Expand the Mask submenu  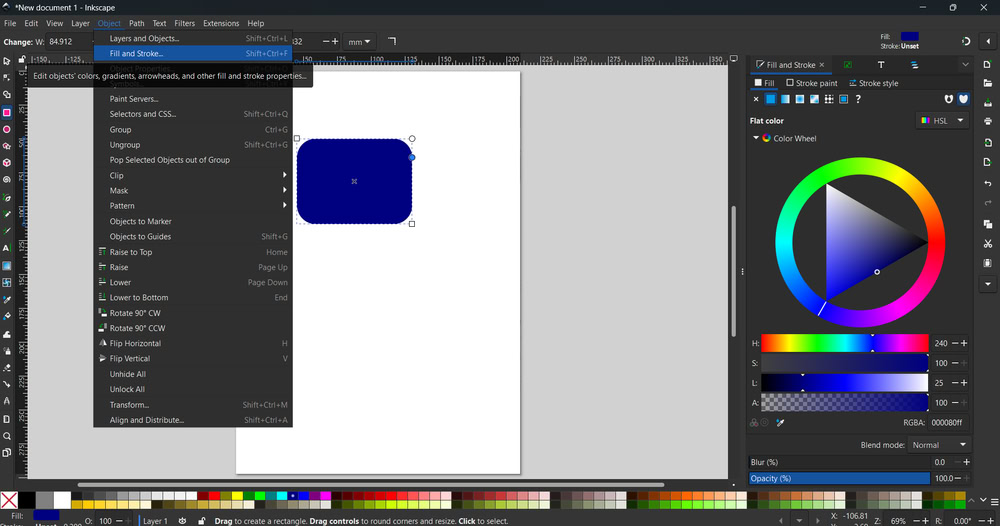[x=193, y=191]
